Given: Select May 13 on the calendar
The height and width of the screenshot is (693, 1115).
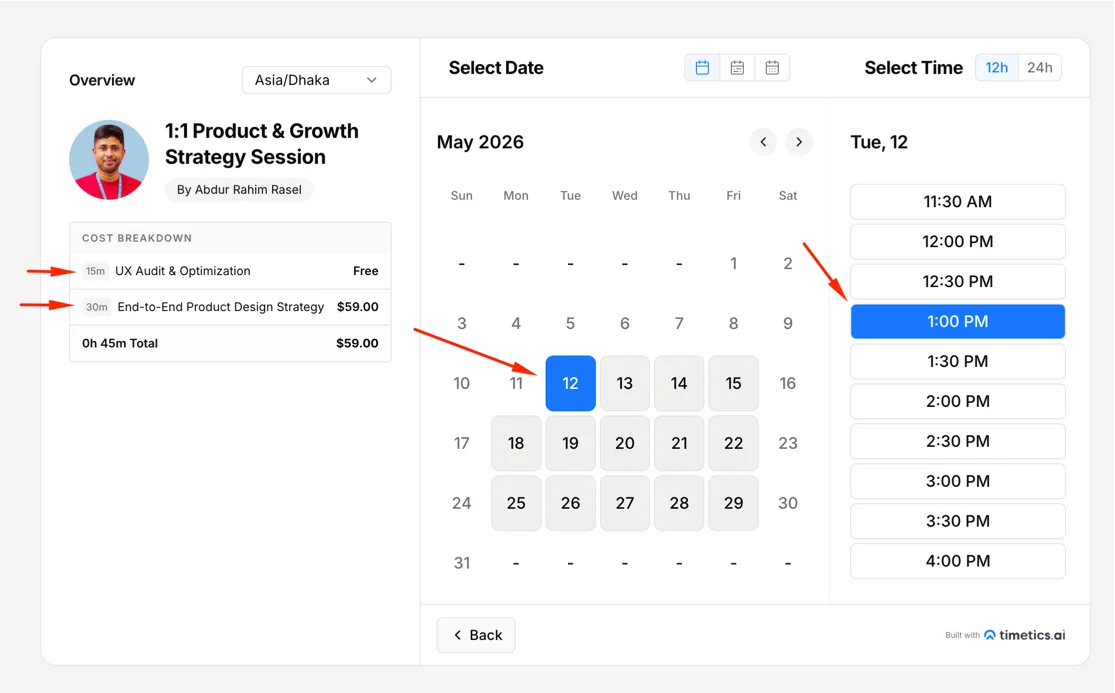Looking at the screenshot, I should click(624, 384).
